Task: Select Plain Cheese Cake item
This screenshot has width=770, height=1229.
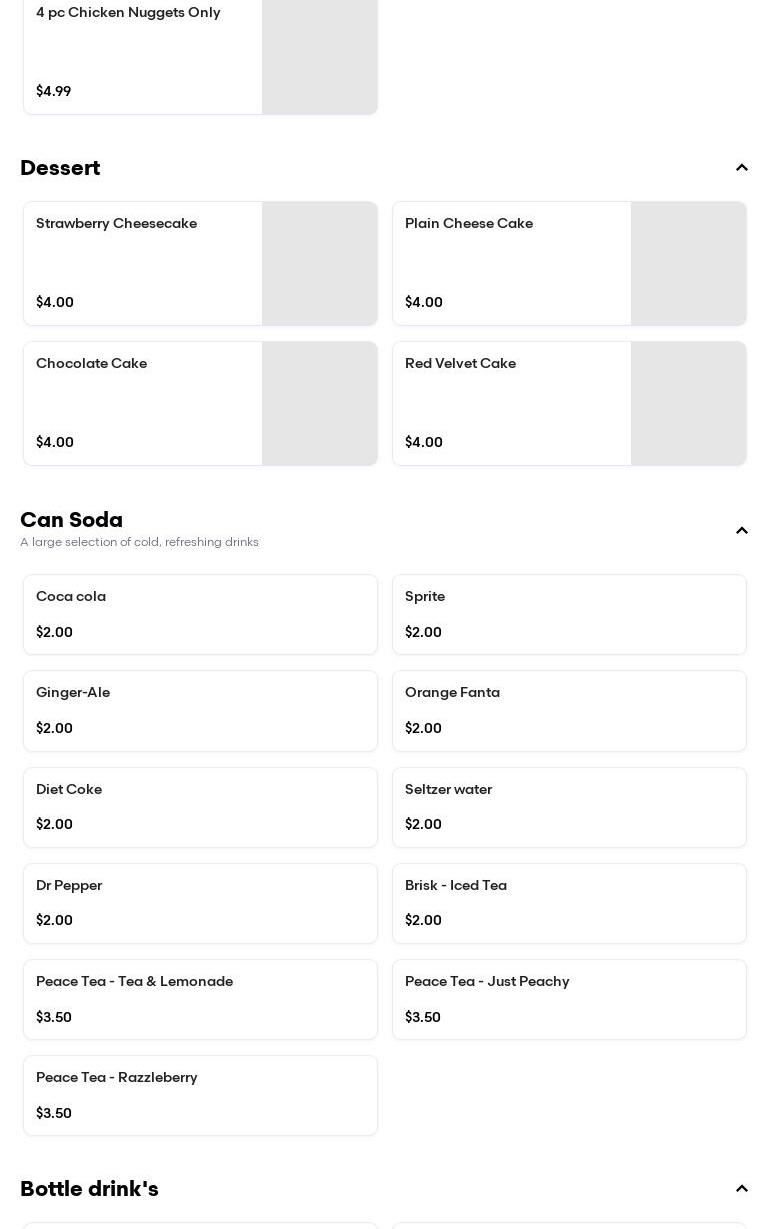Action: [x=512, y=262]
